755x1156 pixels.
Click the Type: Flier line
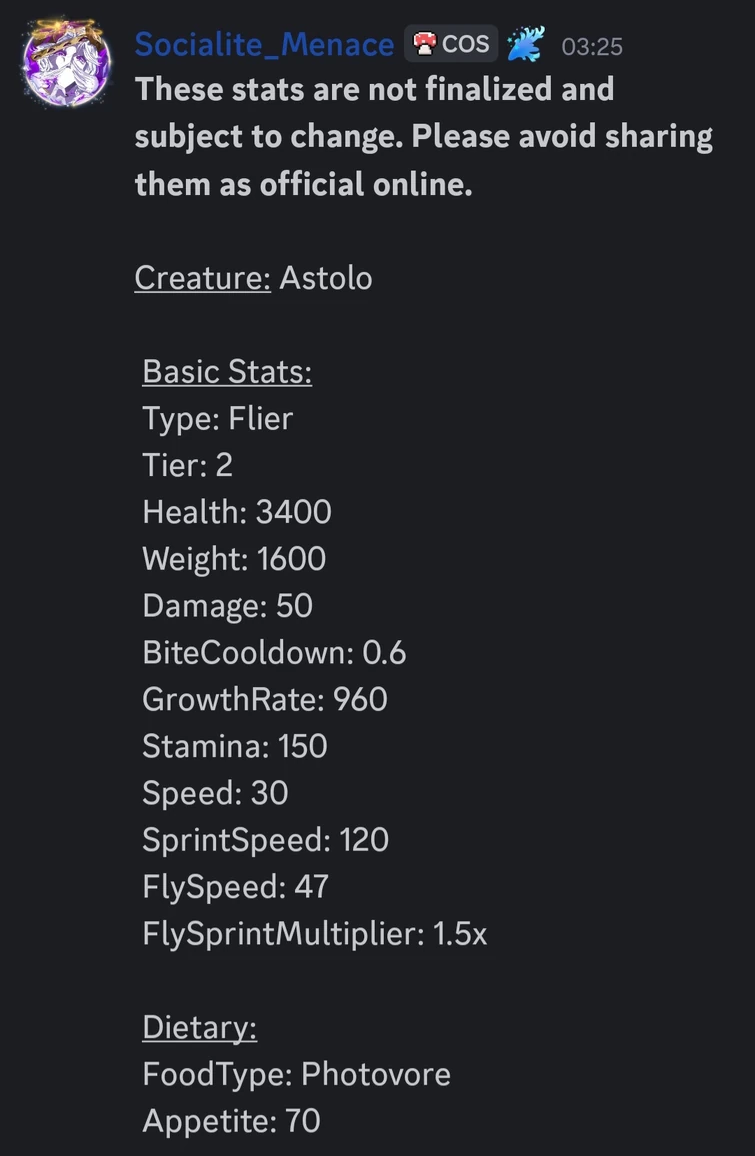click(x=217, y=418)
